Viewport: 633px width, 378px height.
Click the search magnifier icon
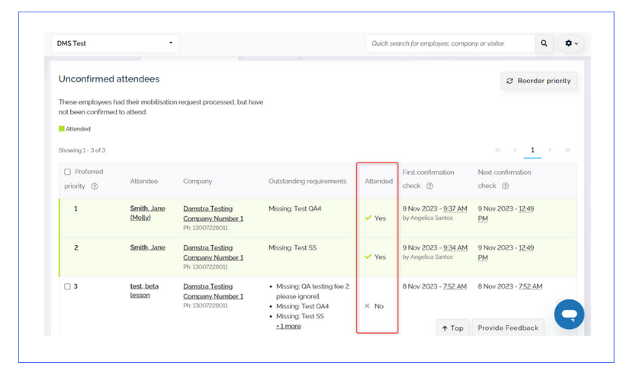coord(544,43)
